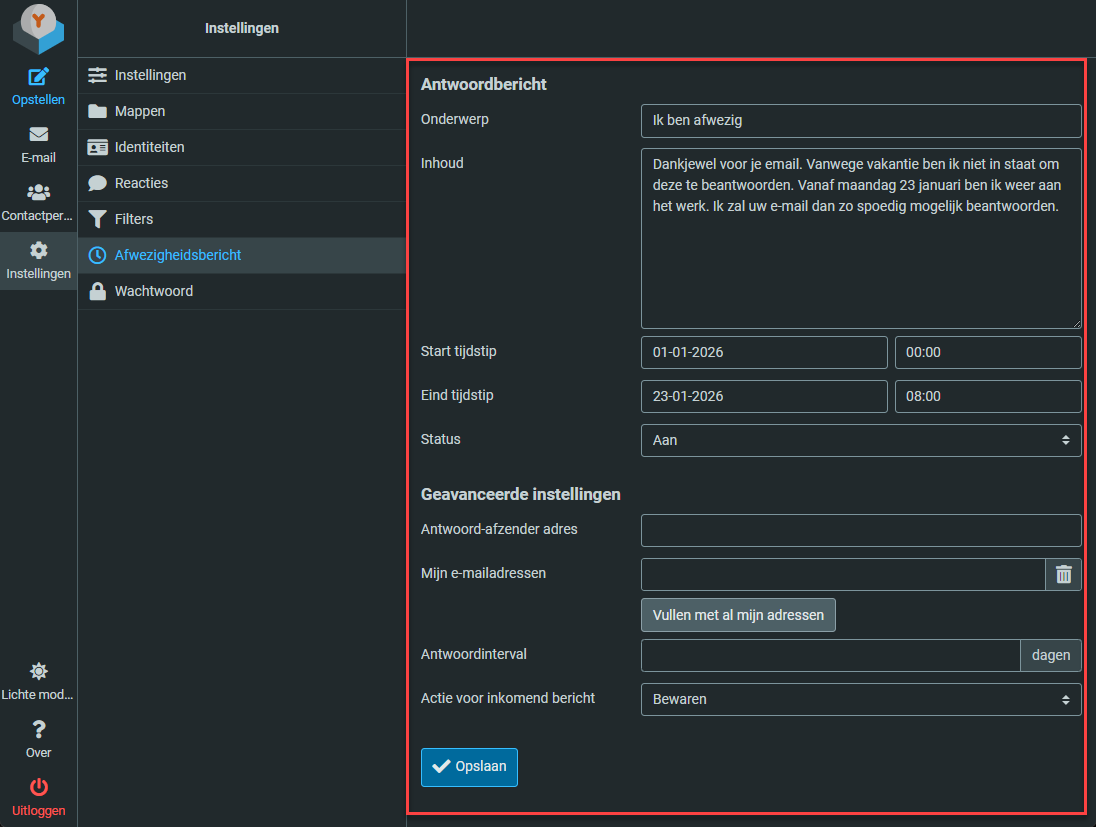Click Vullen met al mijn adressen button
1096x827 pixels.
738,615
